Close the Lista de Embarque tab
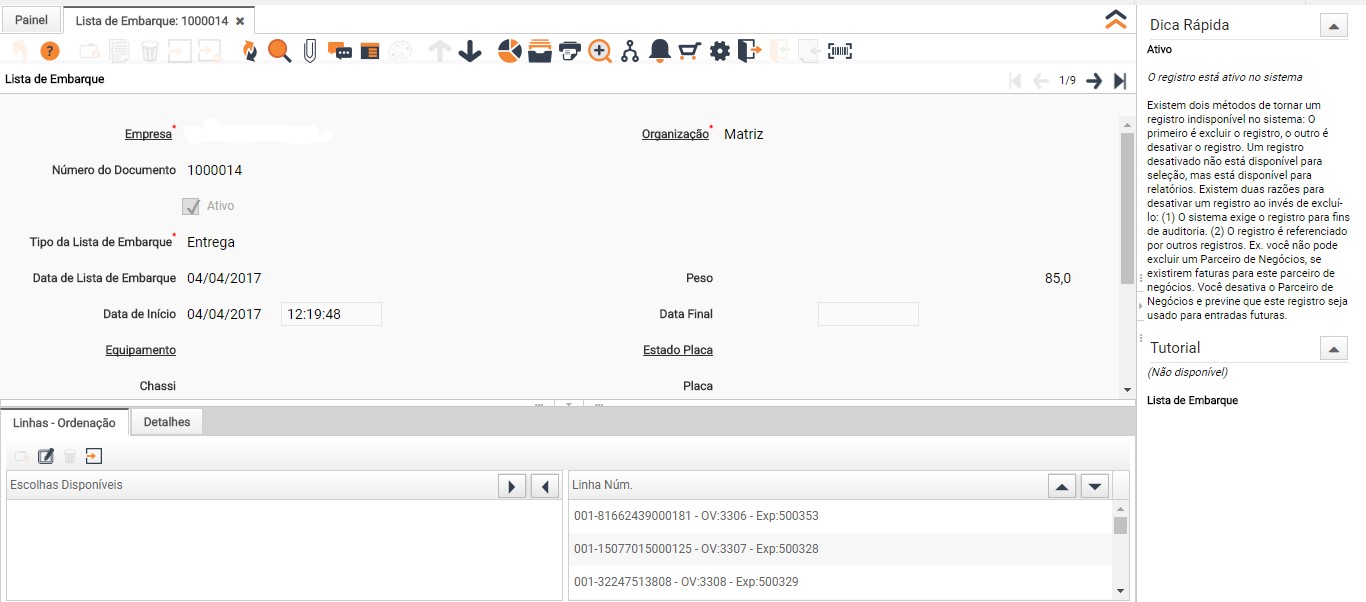This screenshot has height=602, width=1366. pos(240,20)
